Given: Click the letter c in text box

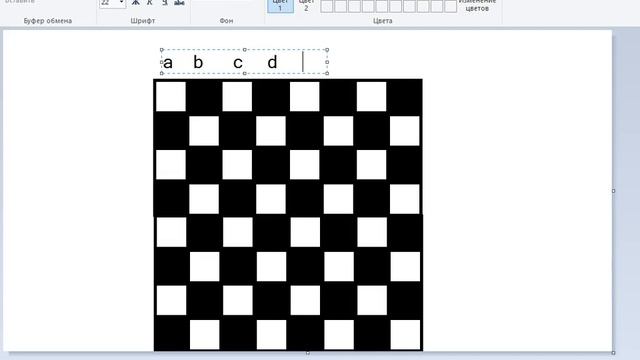Looking at the screenshot, I should 238,63.
